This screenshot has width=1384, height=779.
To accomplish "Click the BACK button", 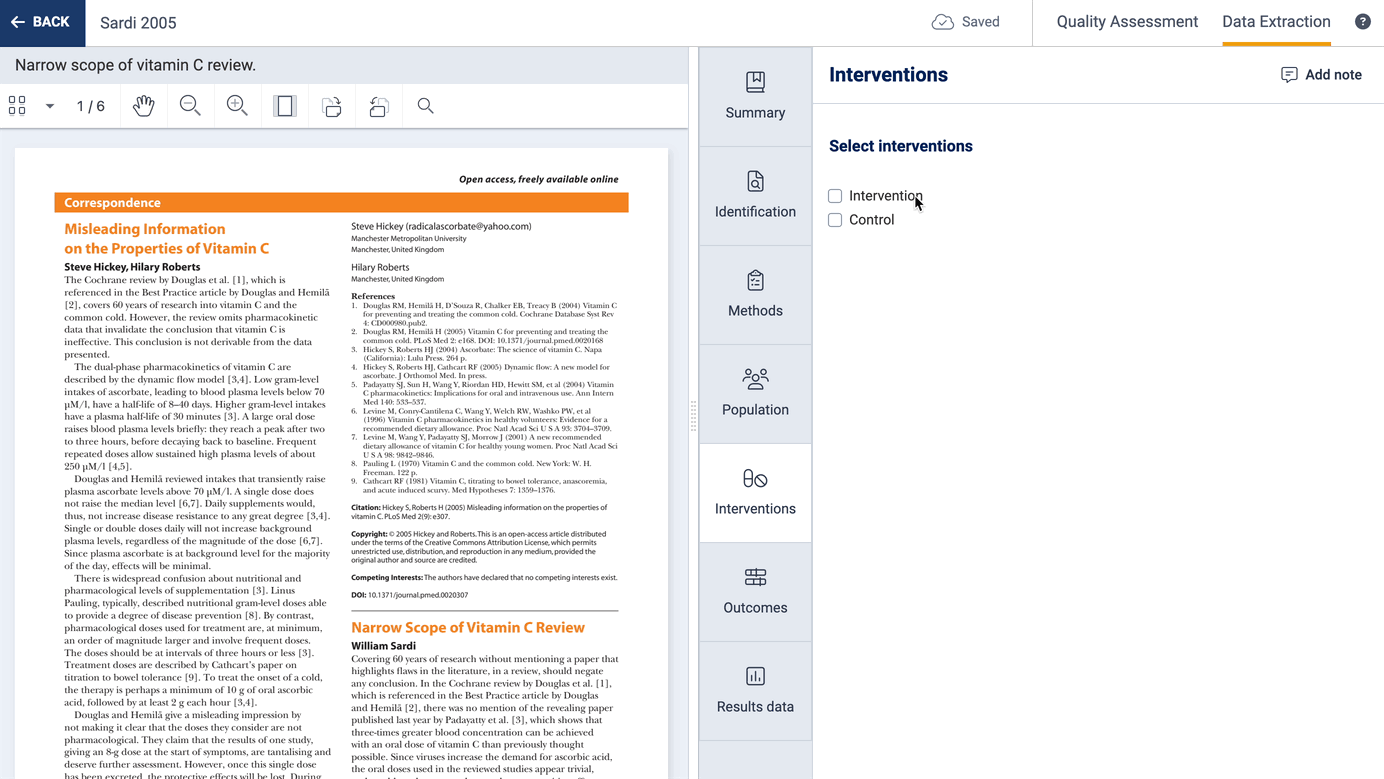I will pos(42,23).
